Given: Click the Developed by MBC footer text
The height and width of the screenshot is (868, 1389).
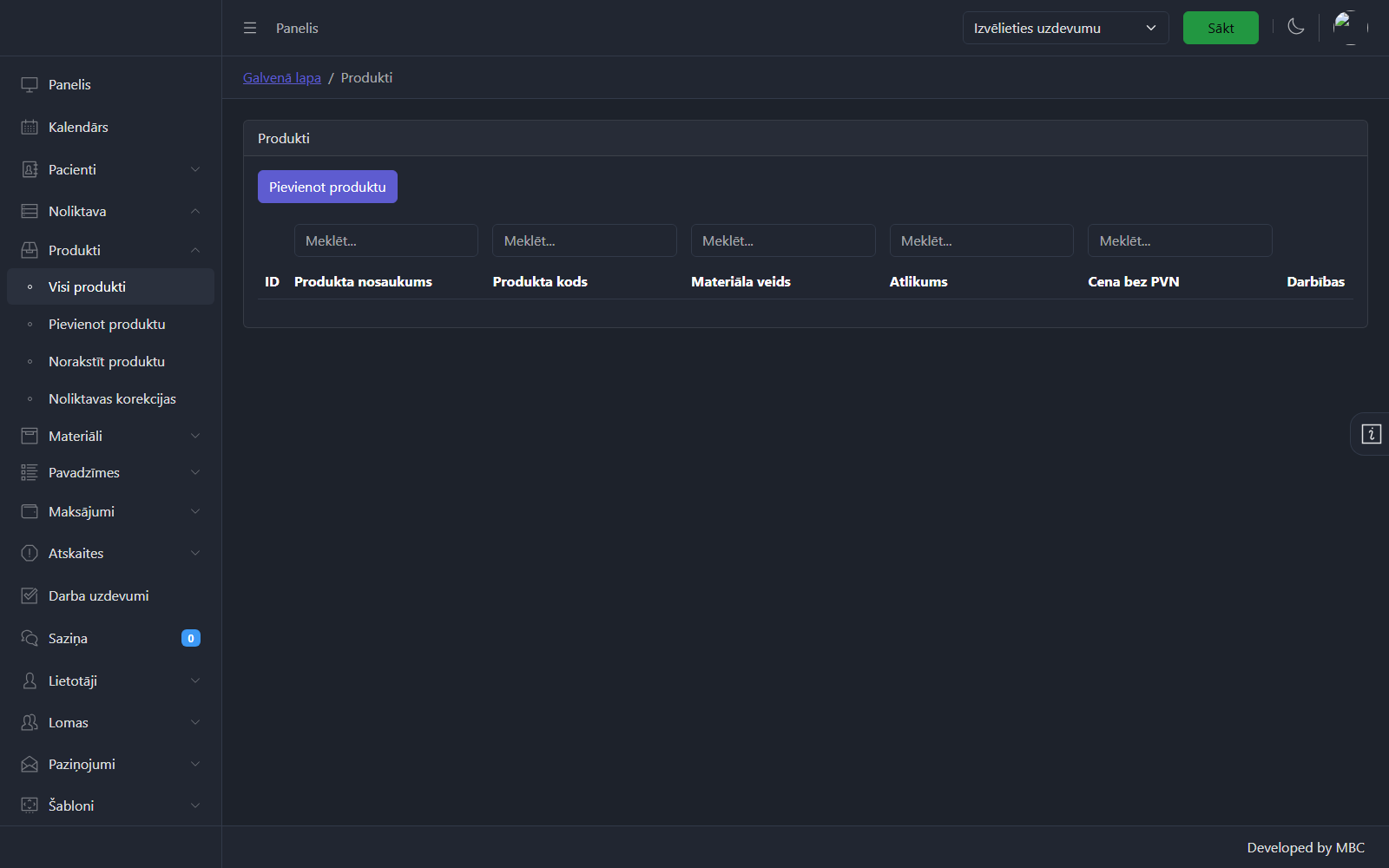Looking at the screenshot, I should (x=1306, y=847).
